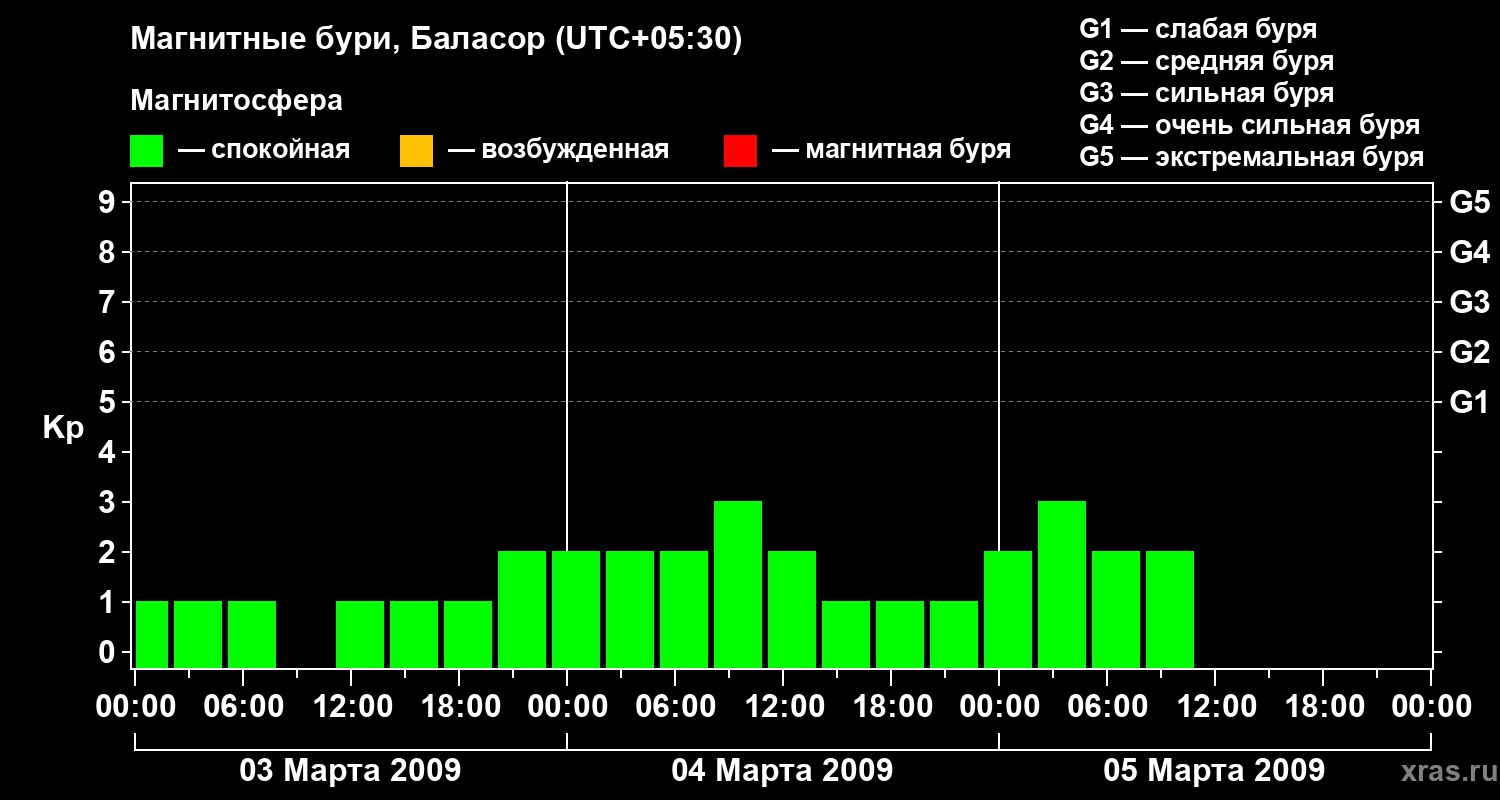Viewport: 1500px width, 800px height.
Task: Click the 05 Марта 2009 date label
Action: [x=1214, y=771]
